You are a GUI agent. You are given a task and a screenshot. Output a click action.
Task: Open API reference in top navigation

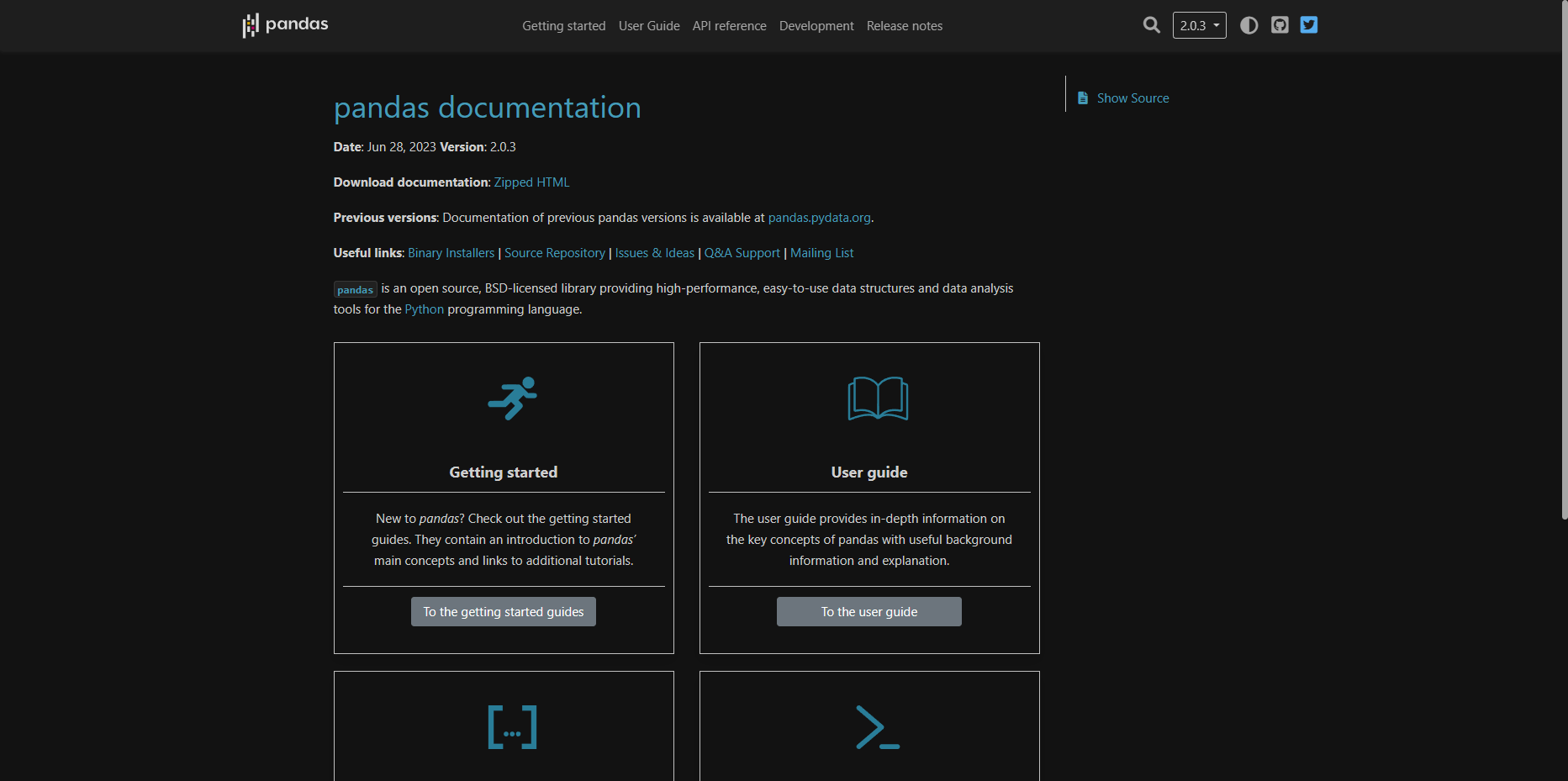click(730, 26)
